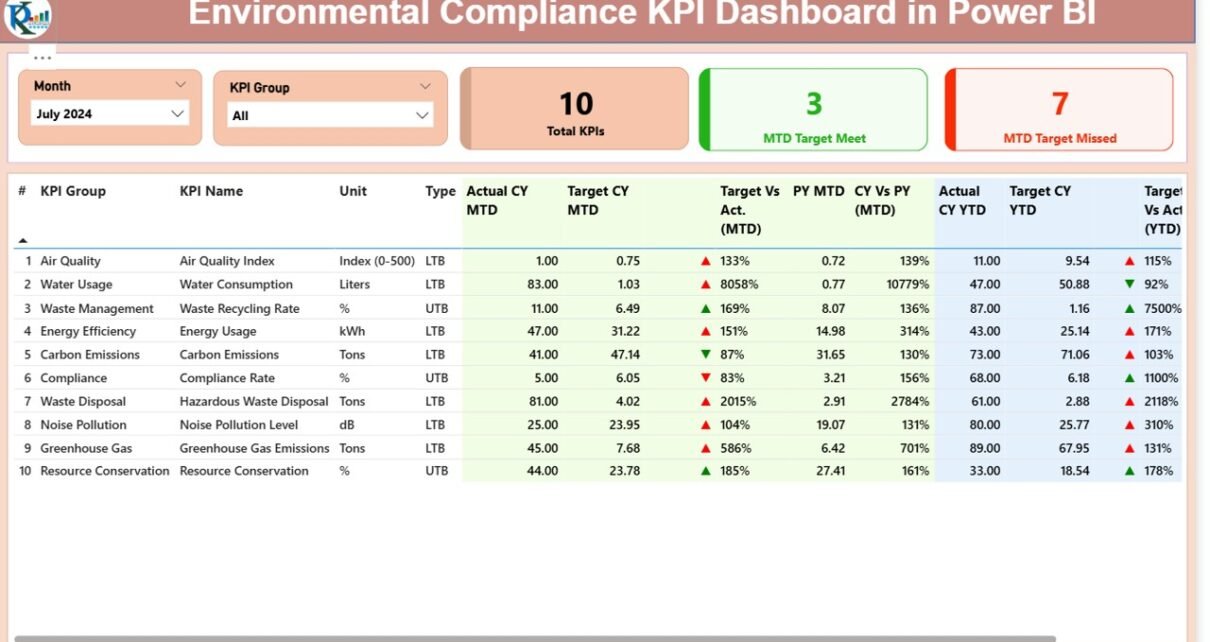Viewport: 1210px width, 642px height.
Task: Select the MTD Target Missed card
Action: click(x=1059, y=110)
